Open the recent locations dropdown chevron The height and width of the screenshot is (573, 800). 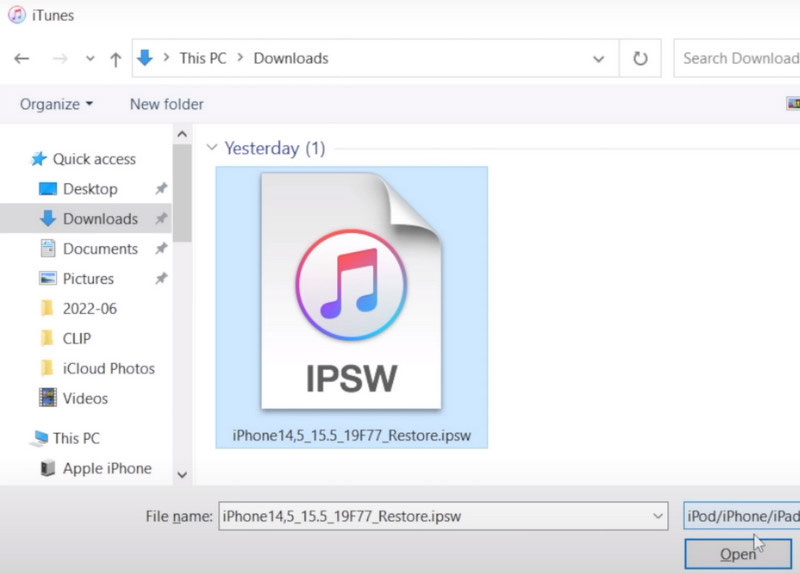click(x=90, y=59)
